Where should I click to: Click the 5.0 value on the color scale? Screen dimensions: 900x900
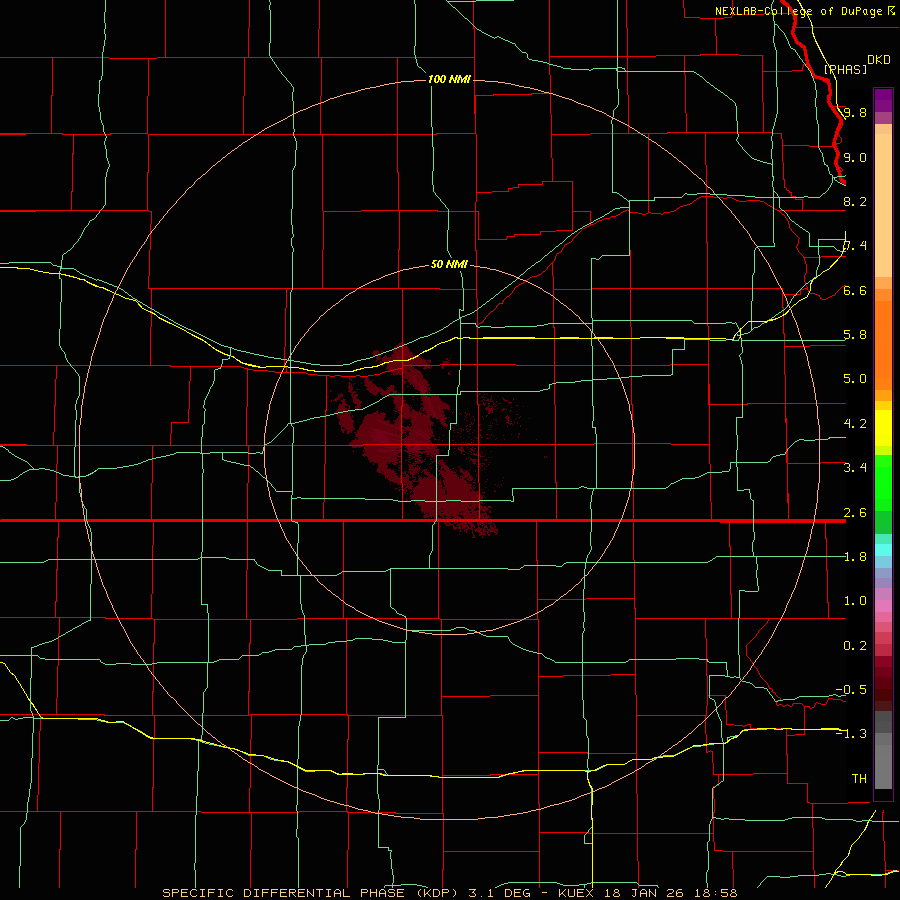click(x=855, y=379)
